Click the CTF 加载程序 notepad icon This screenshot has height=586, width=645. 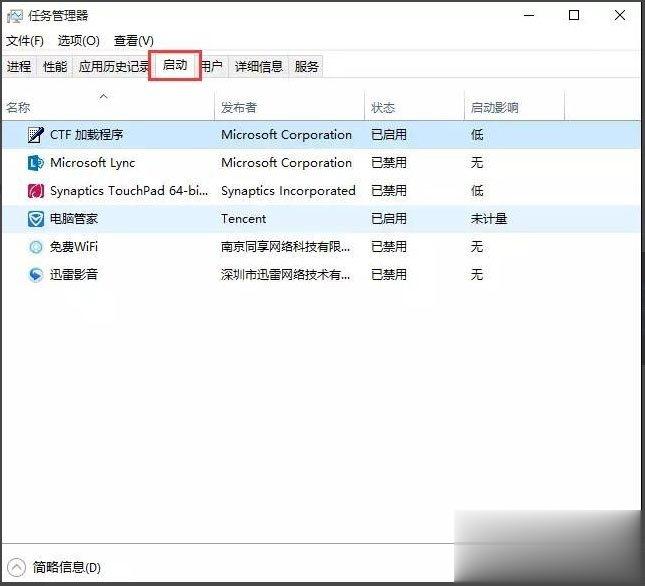(36, 135)
